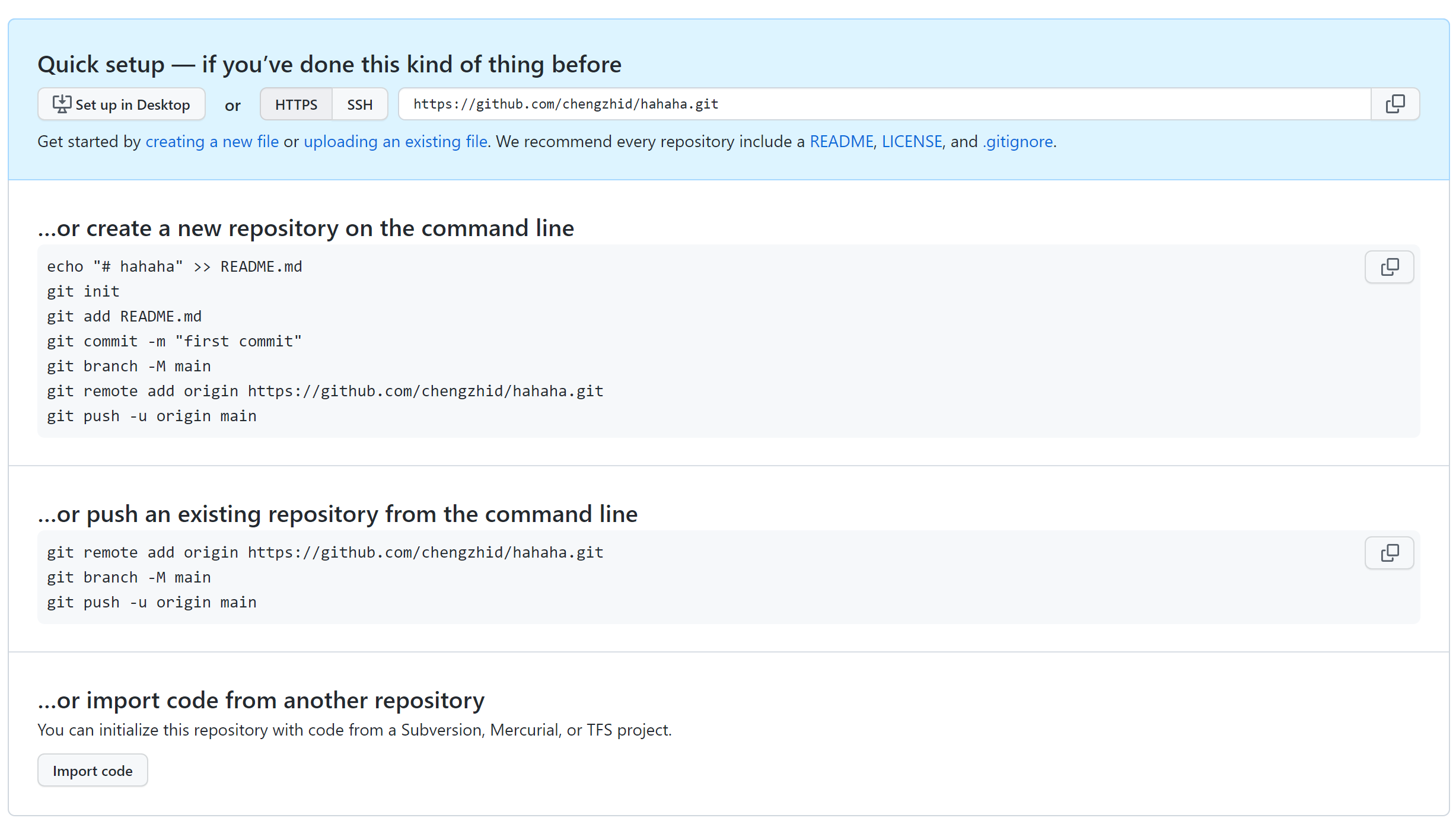Switch clone URL to HTTPS
1456x821 pixels.
[x=296, y=104]
